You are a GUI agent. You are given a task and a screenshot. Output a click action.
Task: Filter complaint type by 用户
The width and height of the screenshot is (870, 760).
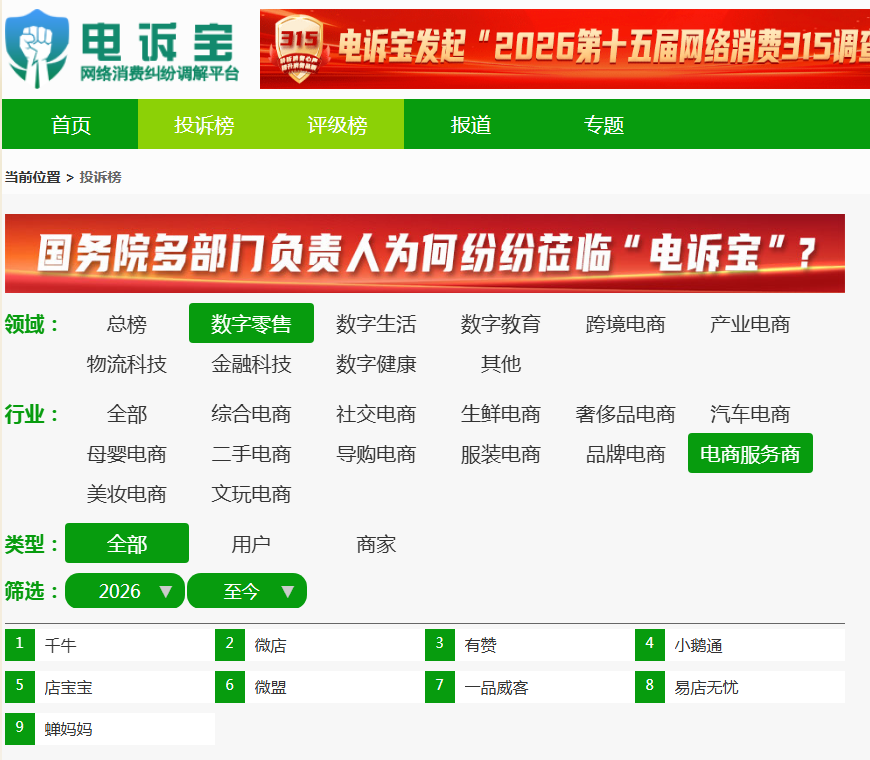tap(251, 544)
